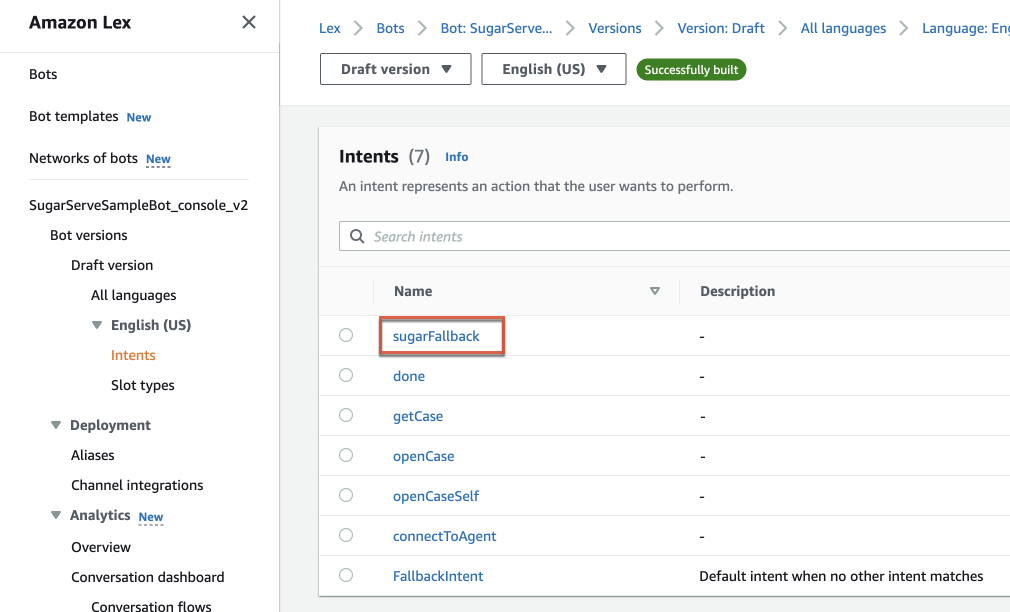1010x612 pixels.
Task: Open the connectToAgent intent
Action: coord(444,536)
